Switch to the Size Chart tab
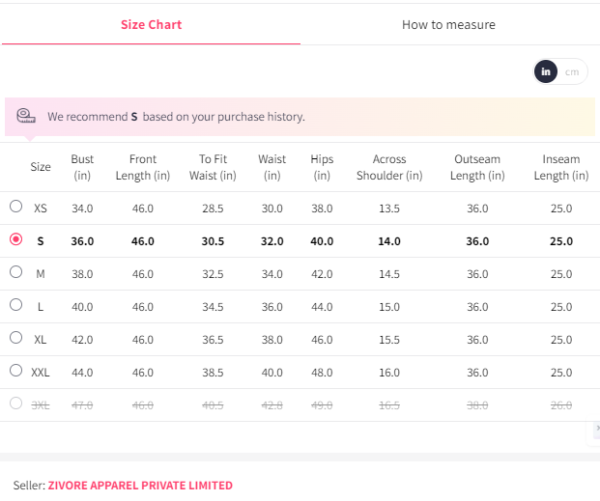 [150, 24]
